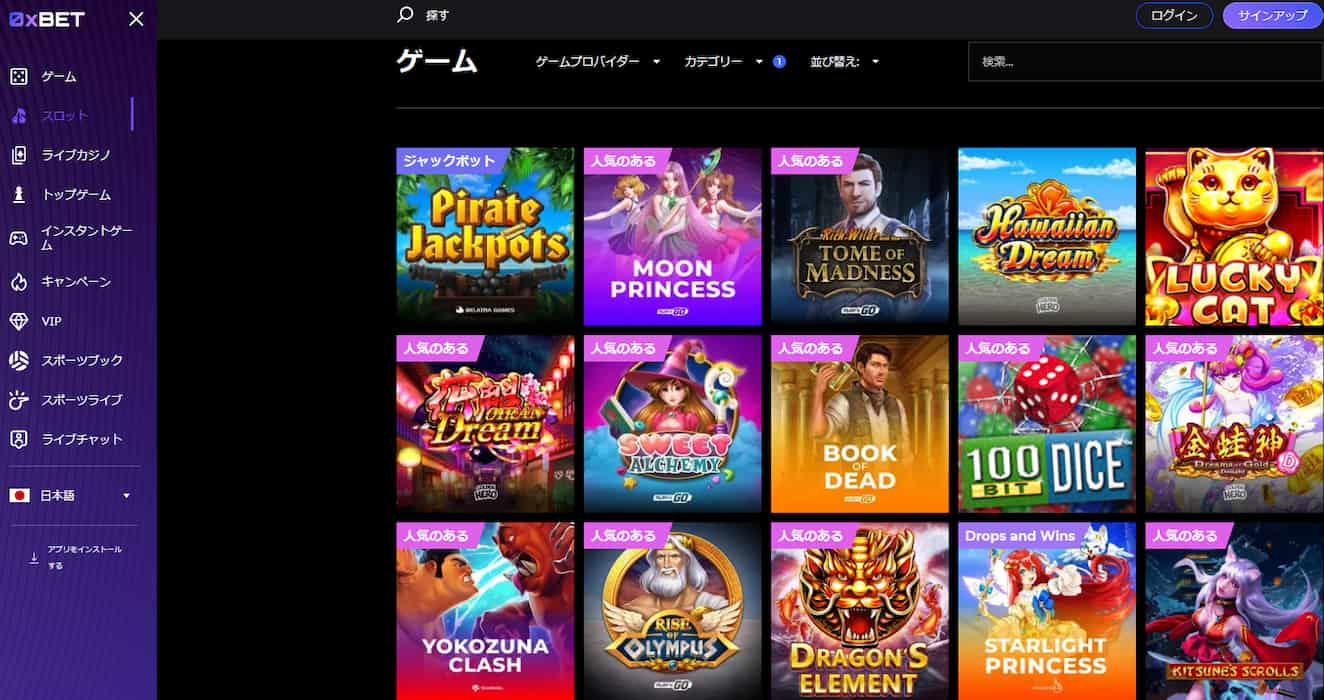Select the cherry slot icon in sidebar
The width and height of the screenshot is (1324, 700).
click(x=18, y=116)
